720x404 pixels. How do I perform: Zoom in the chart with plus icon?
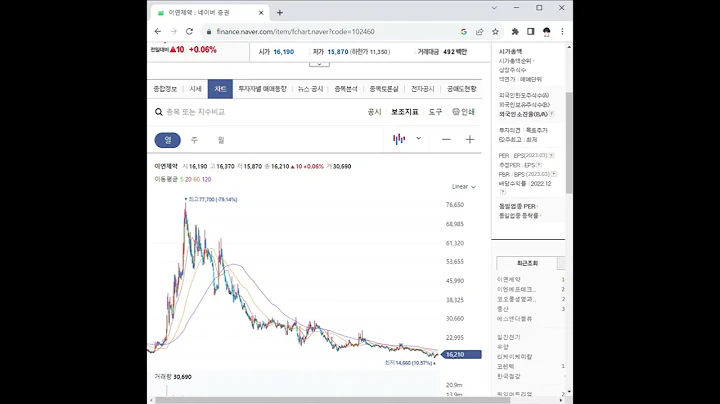click(470, 140)
